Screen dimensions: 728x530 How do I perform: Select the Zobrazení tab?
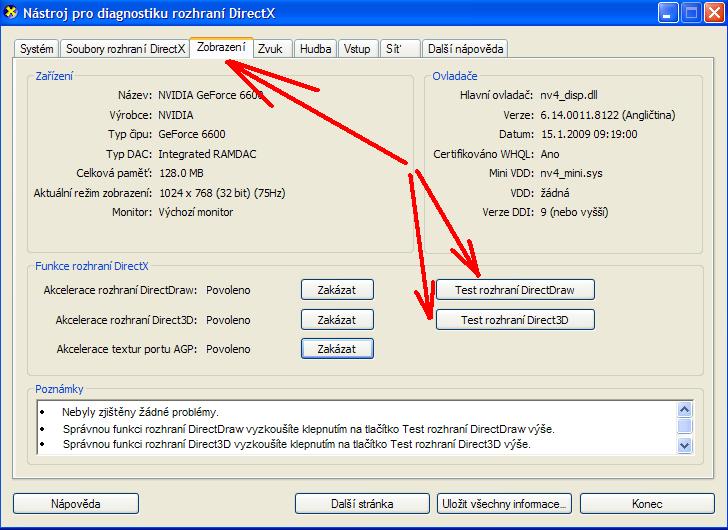220,47
